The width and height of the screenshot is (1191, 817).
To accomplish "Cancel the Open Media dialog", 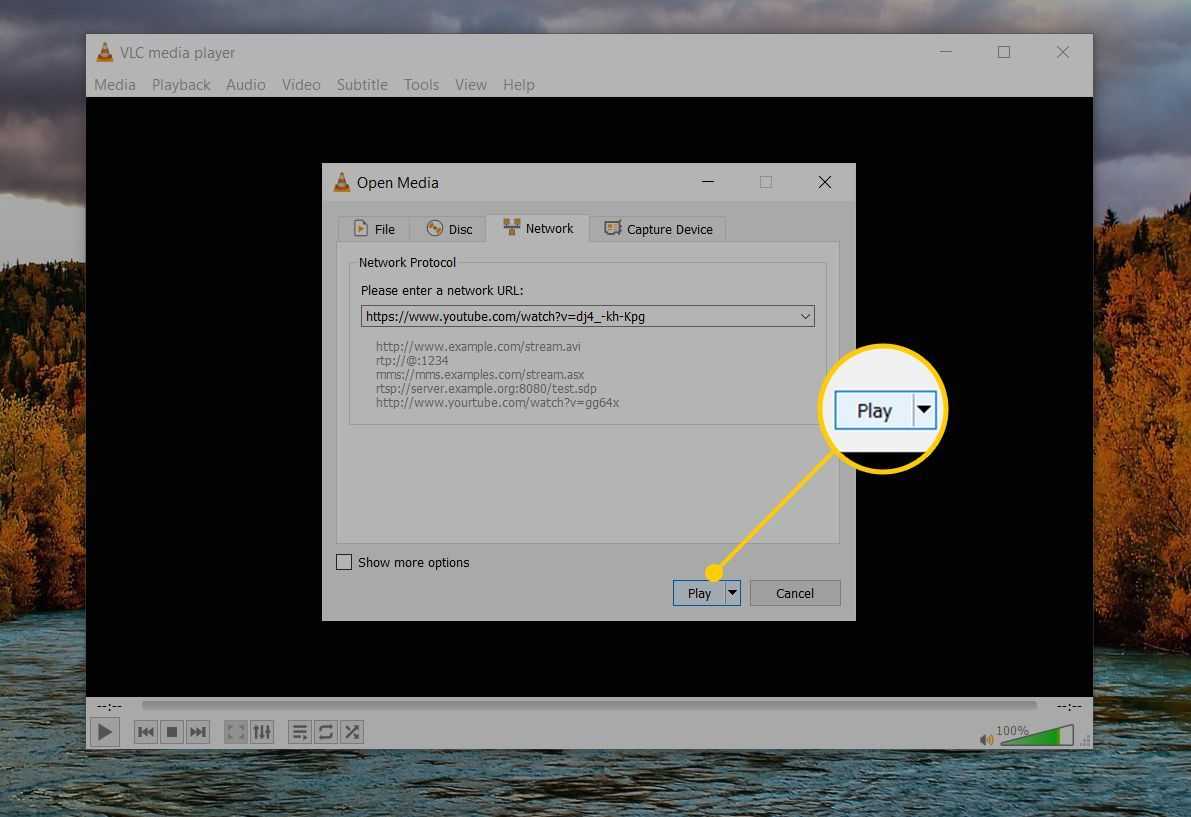I will pyautogui.click(x=795, y=594).
